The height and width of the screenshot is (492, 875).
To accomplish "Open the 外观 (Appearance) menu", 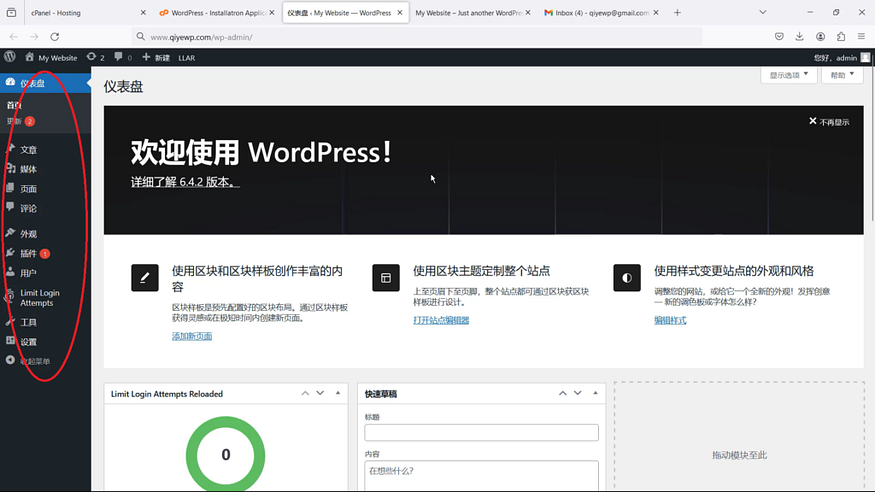I will tap(28, 234).
